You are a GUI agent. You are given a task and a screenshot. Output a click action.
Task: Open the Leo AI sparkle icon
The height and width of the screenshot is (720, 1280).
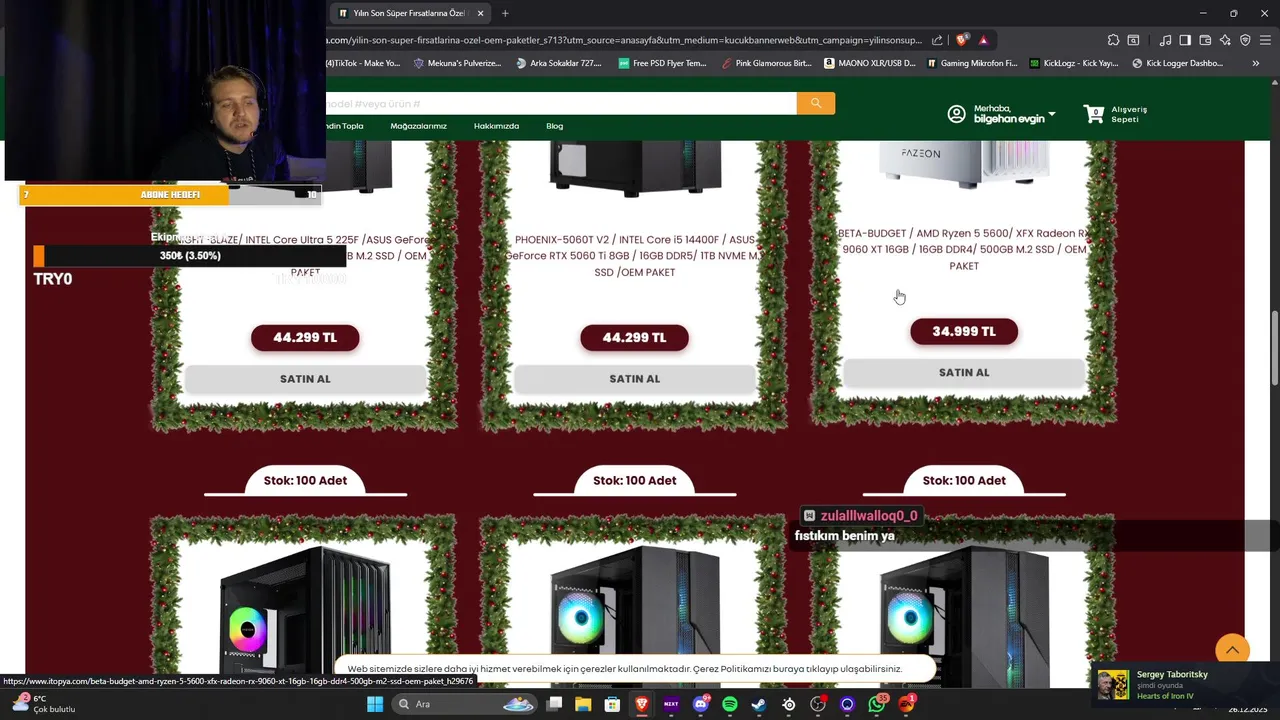click(1225, 40)
